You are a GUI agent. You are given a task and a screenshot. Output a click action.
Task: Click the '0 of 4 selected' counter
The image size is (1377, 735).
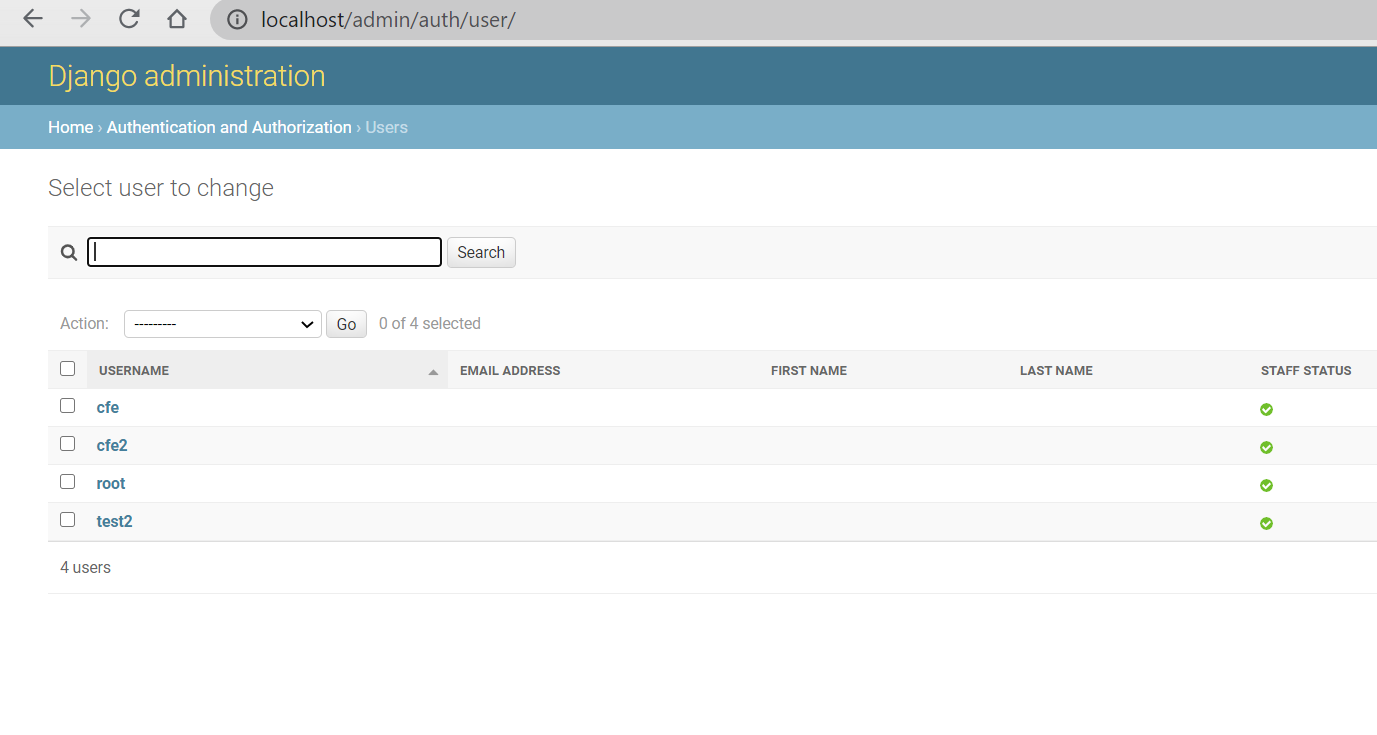pyautogui.click(x=430, y=324)
